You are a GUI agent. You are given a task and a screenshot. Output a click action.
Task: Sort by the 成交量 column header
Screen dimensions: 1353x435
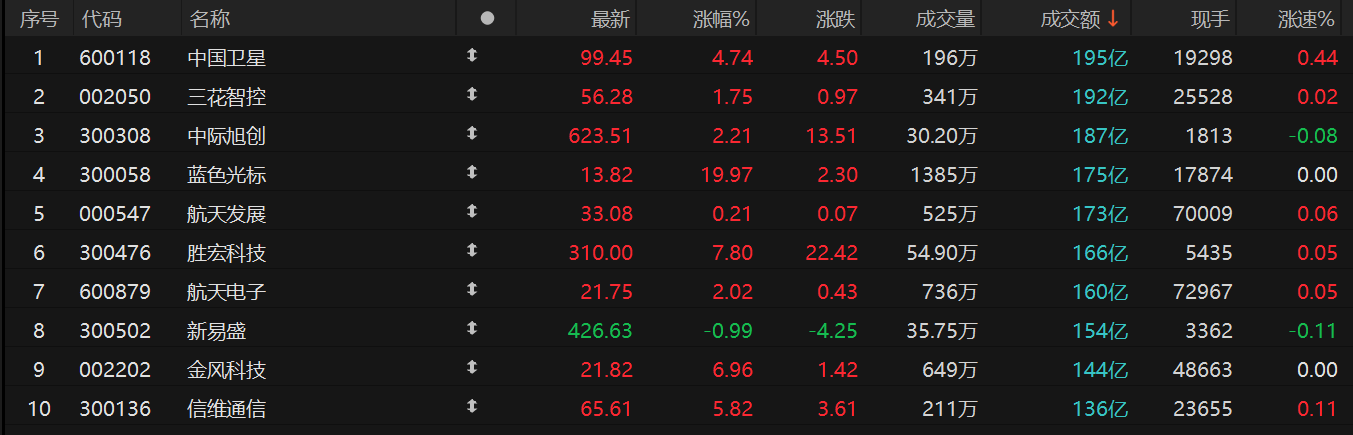(946, 18)
